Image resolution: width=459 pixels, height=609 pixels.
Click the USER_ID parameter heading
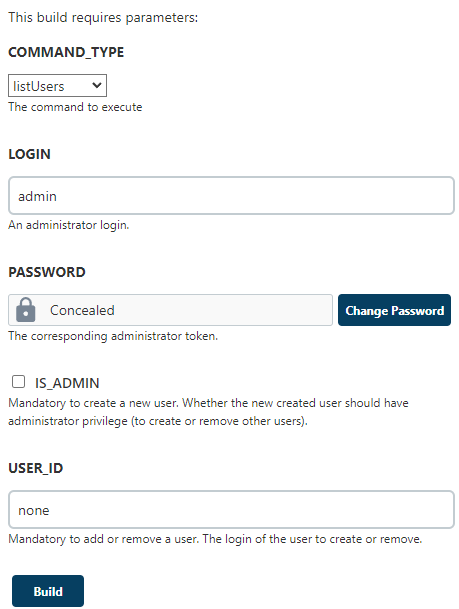(x=36, y=468)
